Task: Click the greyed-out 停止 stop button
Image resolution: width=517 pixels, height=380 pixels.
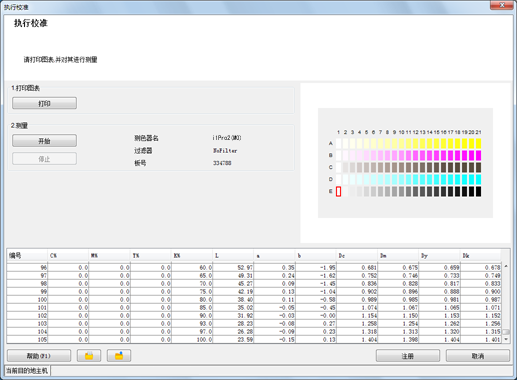Action: tap(44, 159)
